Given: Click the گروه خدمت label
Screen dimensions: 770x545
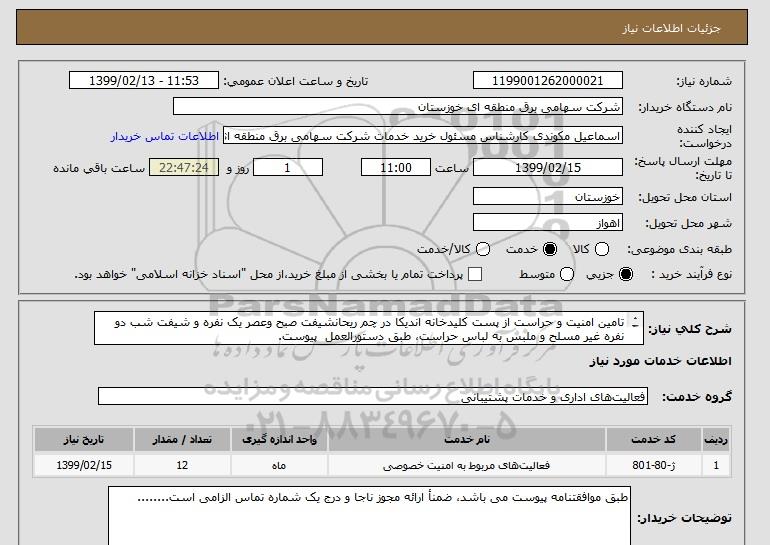Looking at the screenshot, I should pos(697,397).
